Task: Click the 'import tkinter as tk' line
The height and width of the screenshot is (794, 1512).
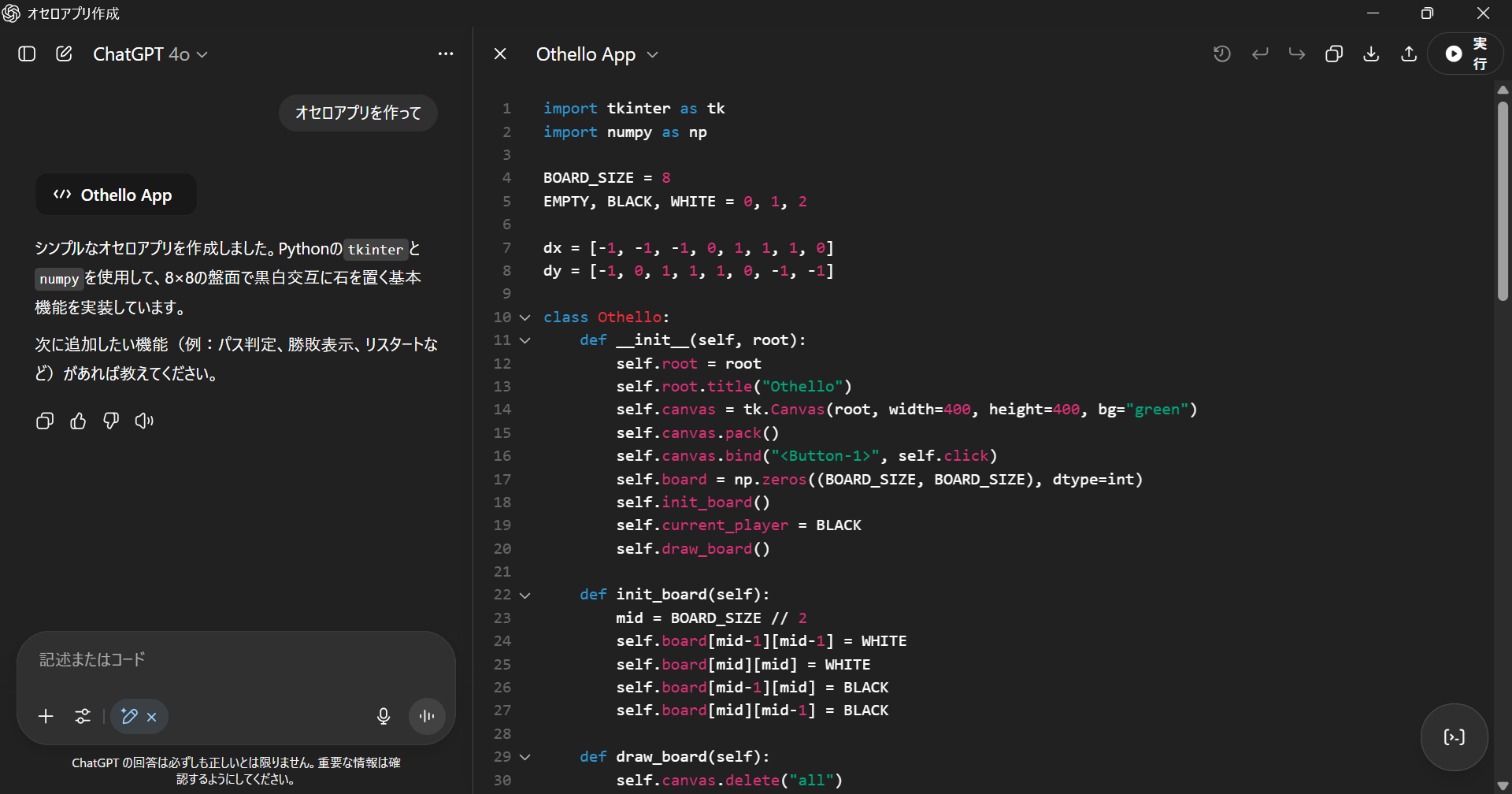Action: tap(634, 109)
